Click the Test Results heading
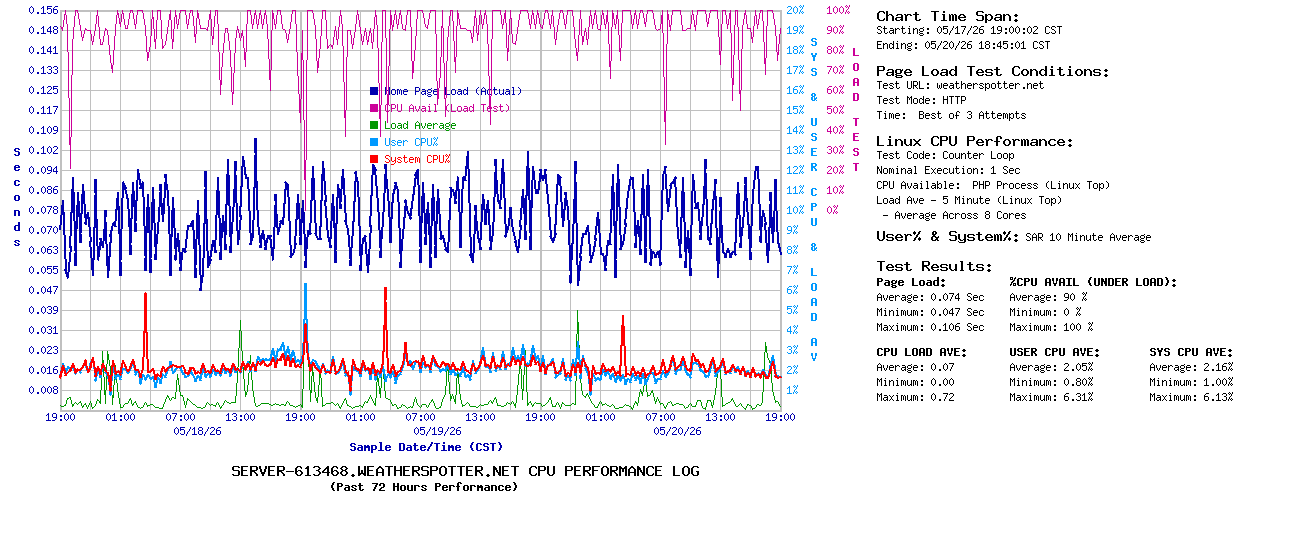Screen dimensions: 1300x550 pyautogui.click(x=935, y=266)
